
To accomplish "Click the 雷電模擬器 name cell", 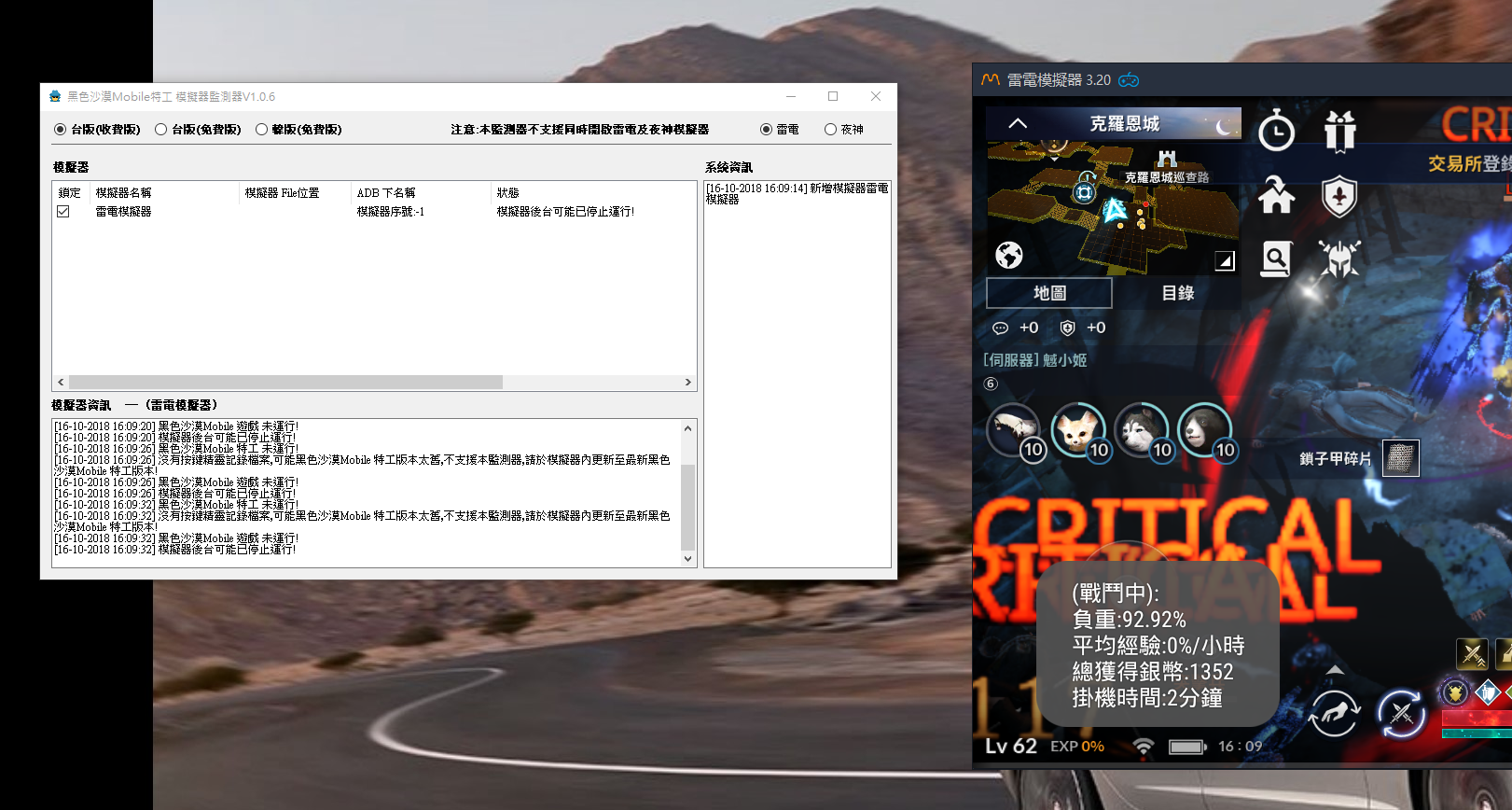I will pyautogui.click(x=123, y=212).
